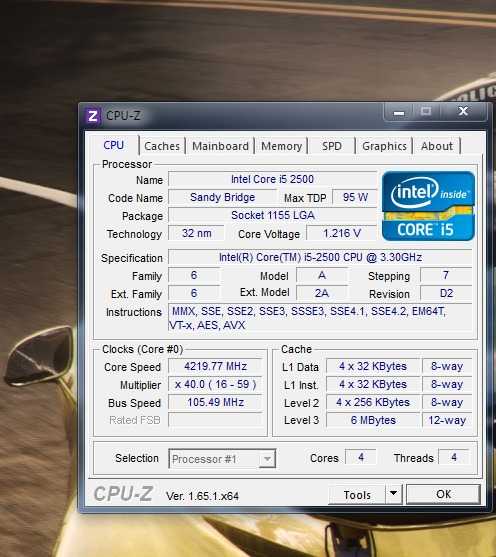Open the Graphics tab
The height and width of the screenshot is (557, 496).
(x=384, y=146)
